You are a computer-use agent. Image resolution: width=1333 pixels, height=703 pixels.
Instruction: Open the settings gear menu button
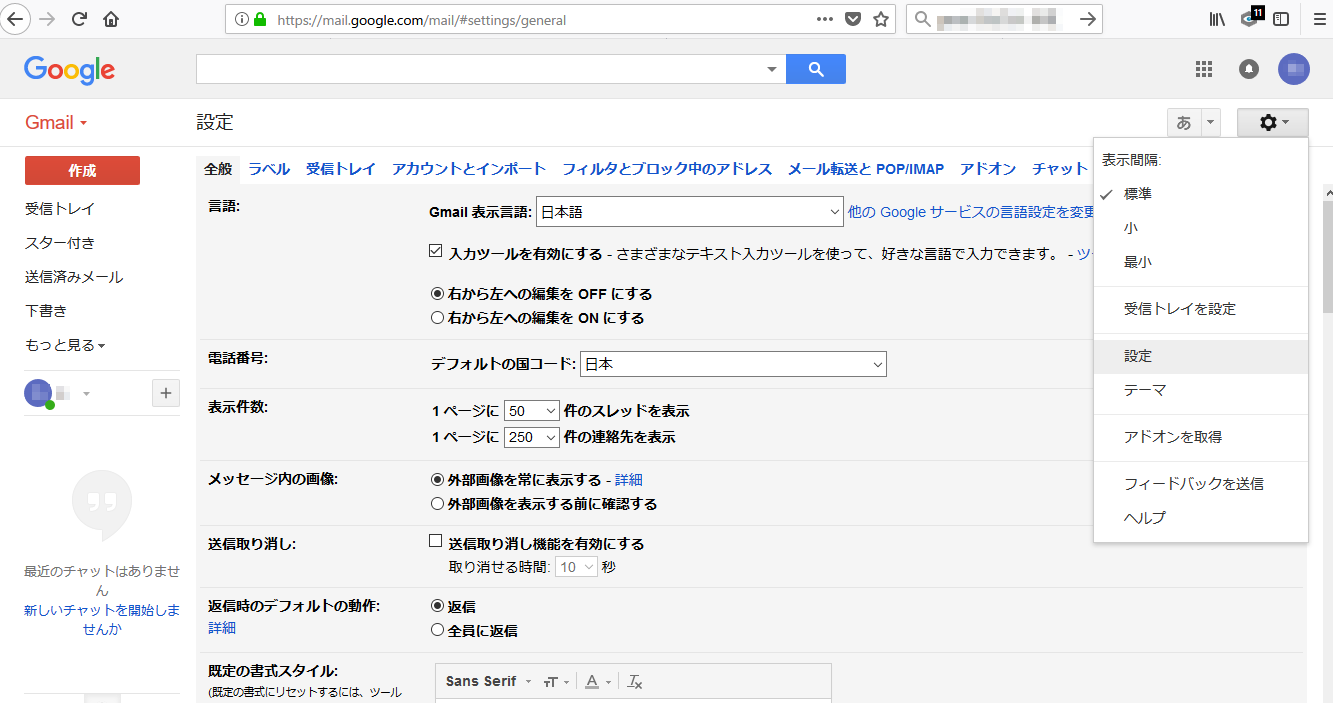[x=1272, y=123]
